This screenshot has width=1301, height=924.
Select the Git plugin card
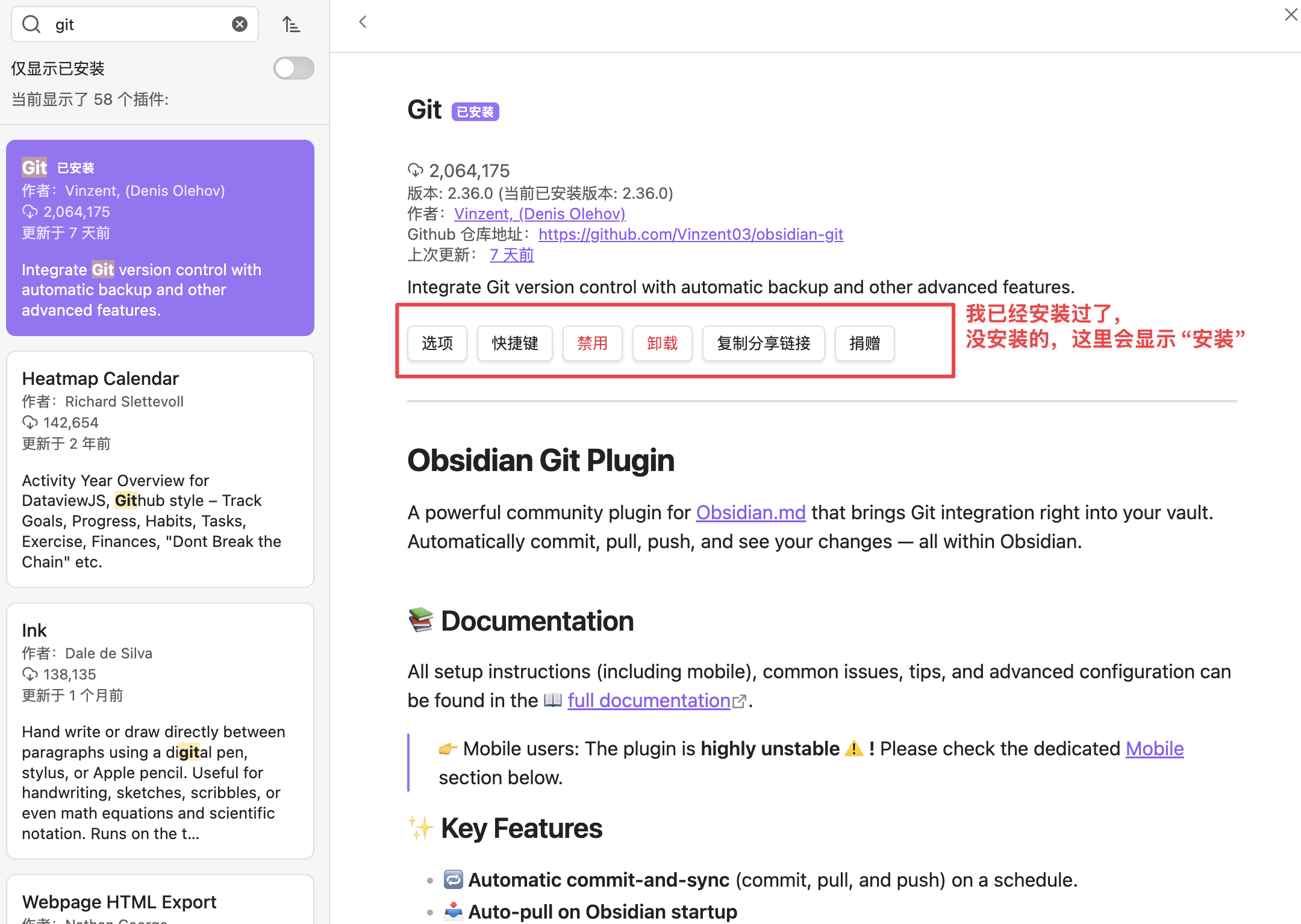[160, 237]
